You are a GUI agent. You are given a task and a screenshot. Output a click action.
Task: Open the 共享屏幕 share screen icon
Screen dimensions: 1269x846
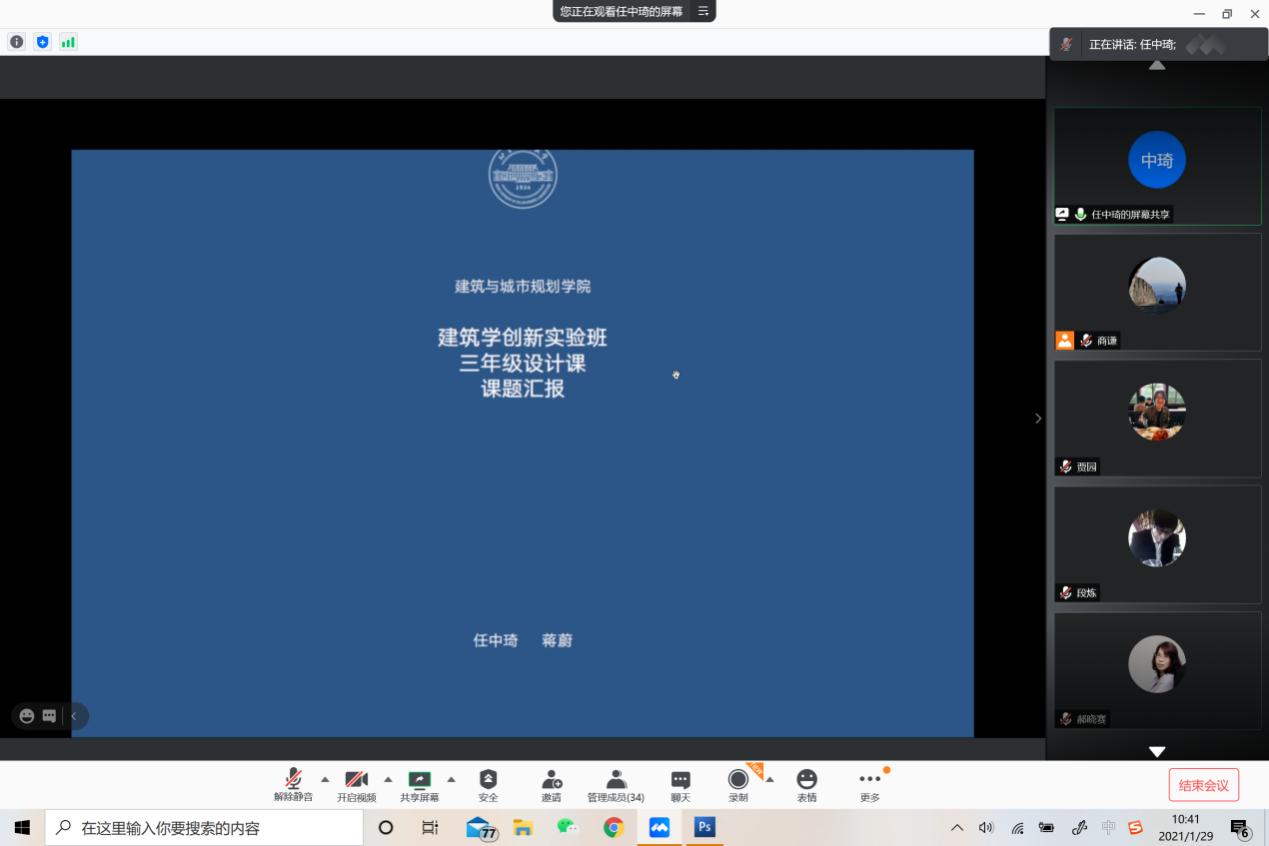pos(419,780)
